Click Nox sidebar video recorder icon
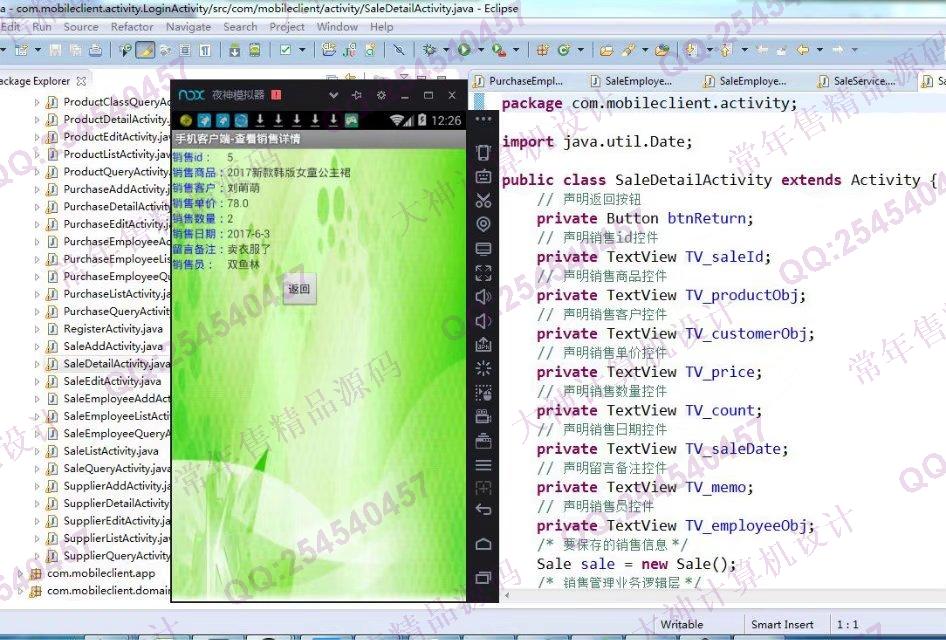Viewport: 946px width, 640px height. (483, 417)
